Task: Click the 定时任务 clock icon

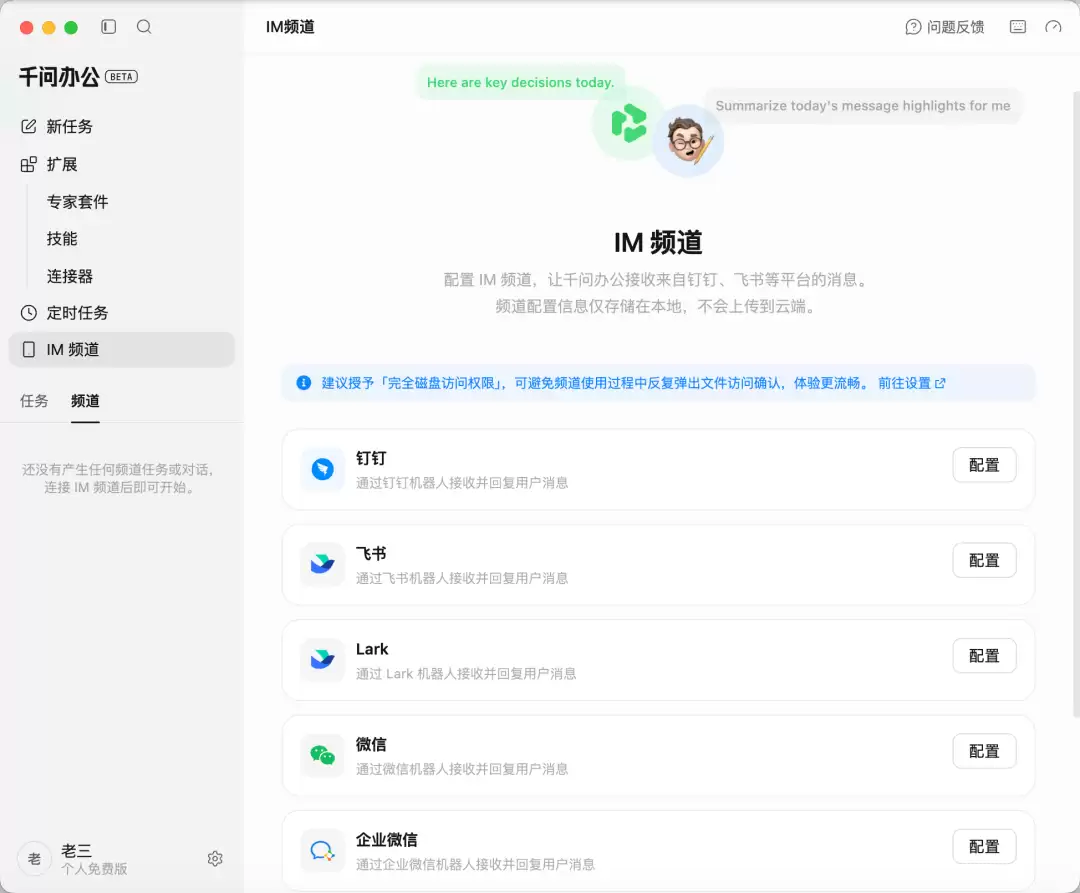Action: point(28,313)
